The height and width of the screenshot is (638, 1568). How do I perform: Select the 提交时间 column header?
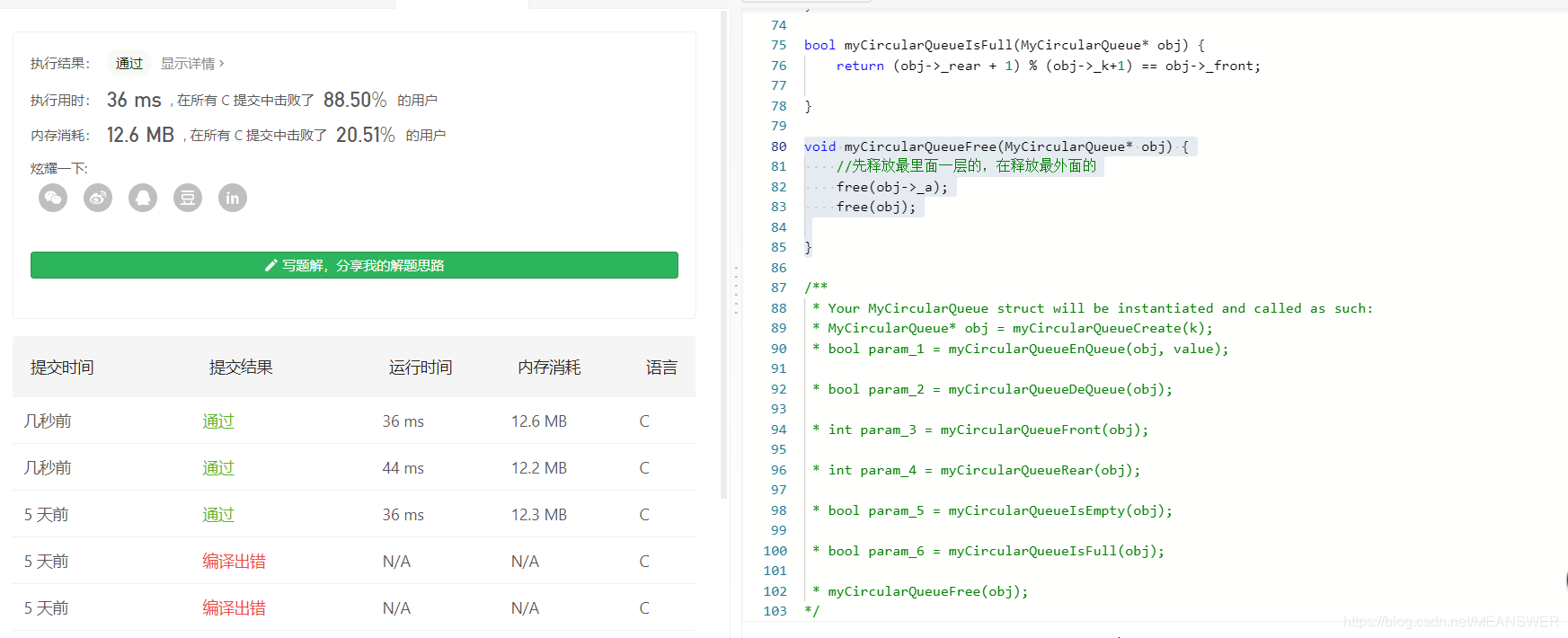click(62, 368)
